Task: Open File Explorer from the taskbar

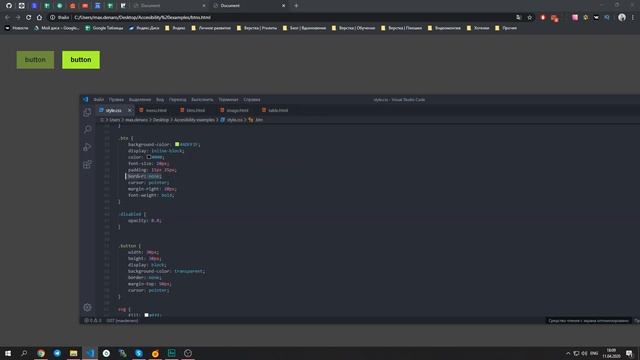Action: pos(73,353)
